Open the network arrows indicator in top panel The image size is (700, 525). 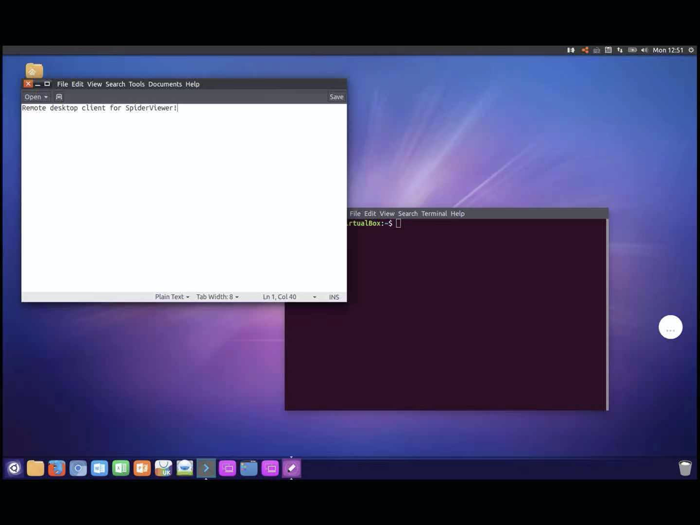(x=620, y=50)
